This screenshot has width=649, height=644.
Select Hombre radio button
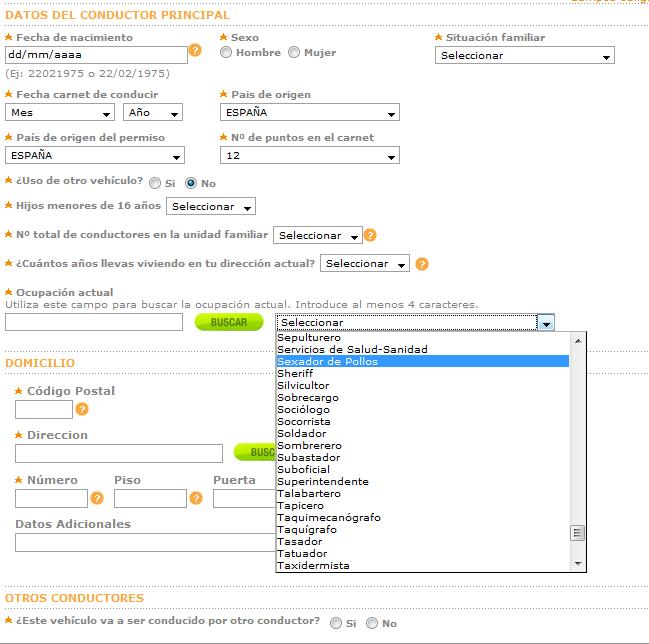pos(226,53)
